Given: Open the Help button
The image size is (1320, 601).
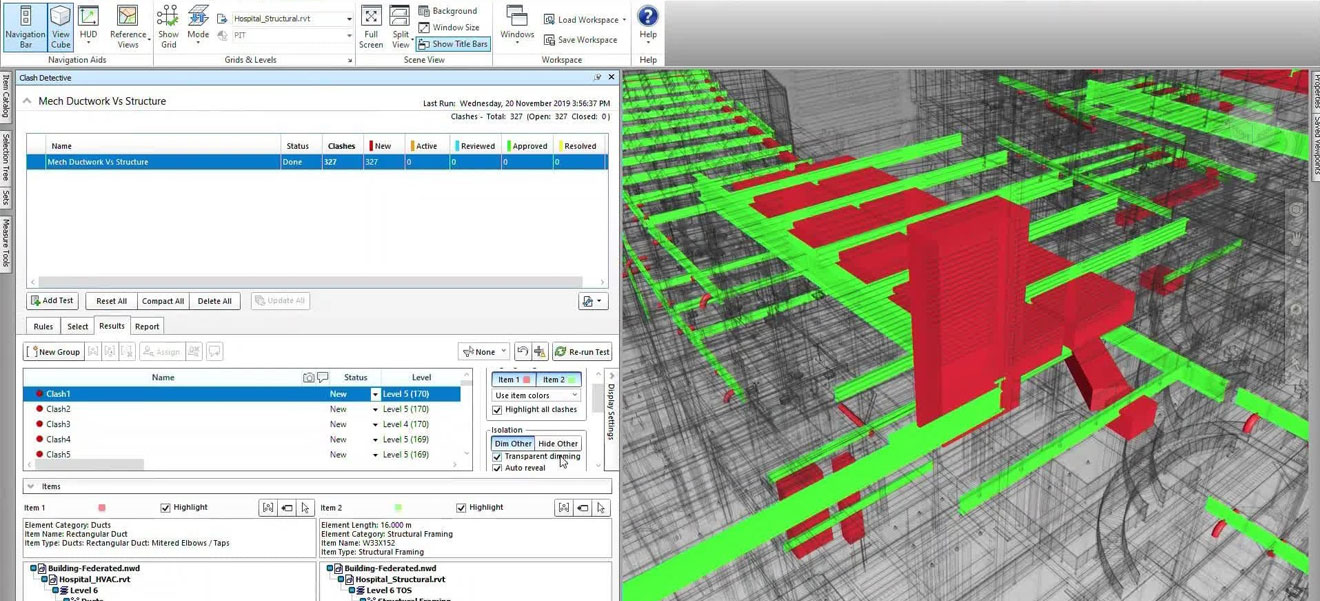Looking at the screenshot, I should coord(648,24).
